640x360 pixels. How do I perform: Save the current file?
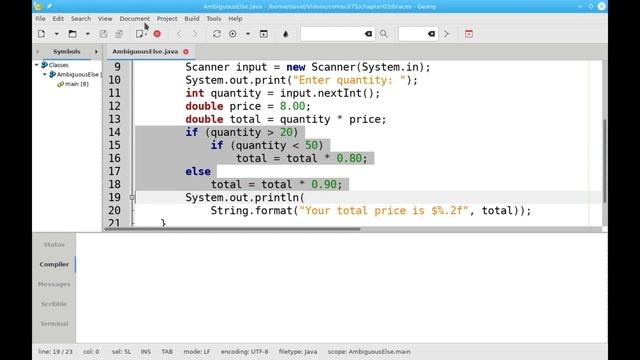103,34
